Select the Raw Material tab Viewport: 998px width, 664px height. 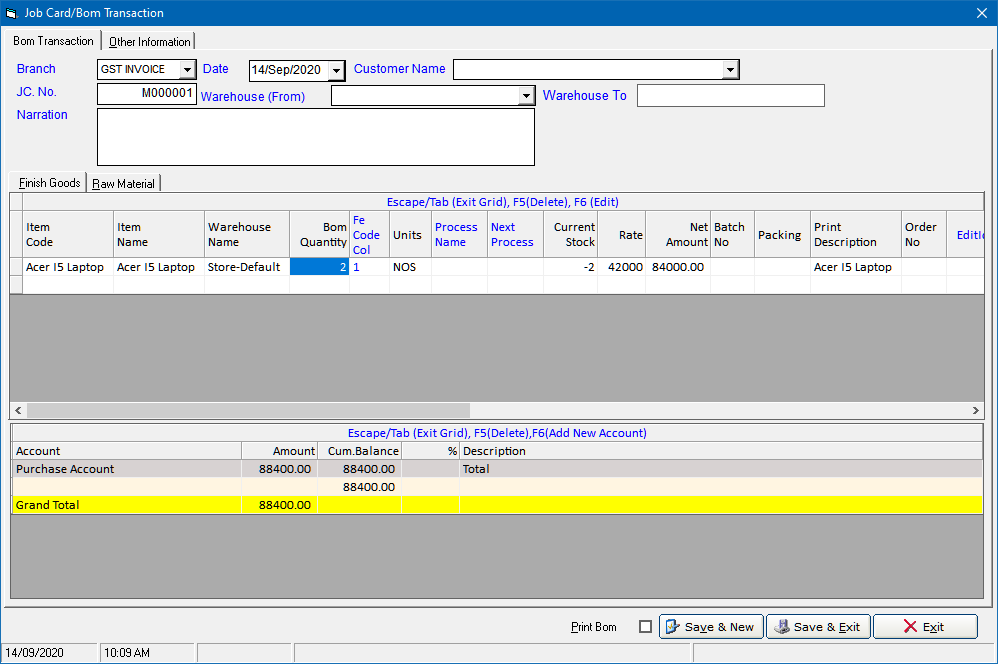point(123,184)
